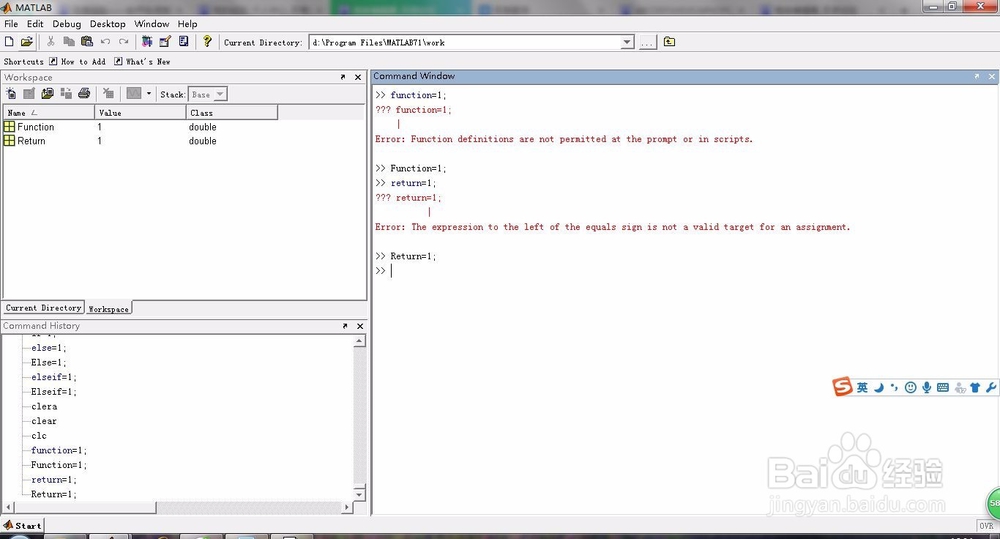
Task: Click Command History scroll up arrow
Action: click(x=359, y=341)
